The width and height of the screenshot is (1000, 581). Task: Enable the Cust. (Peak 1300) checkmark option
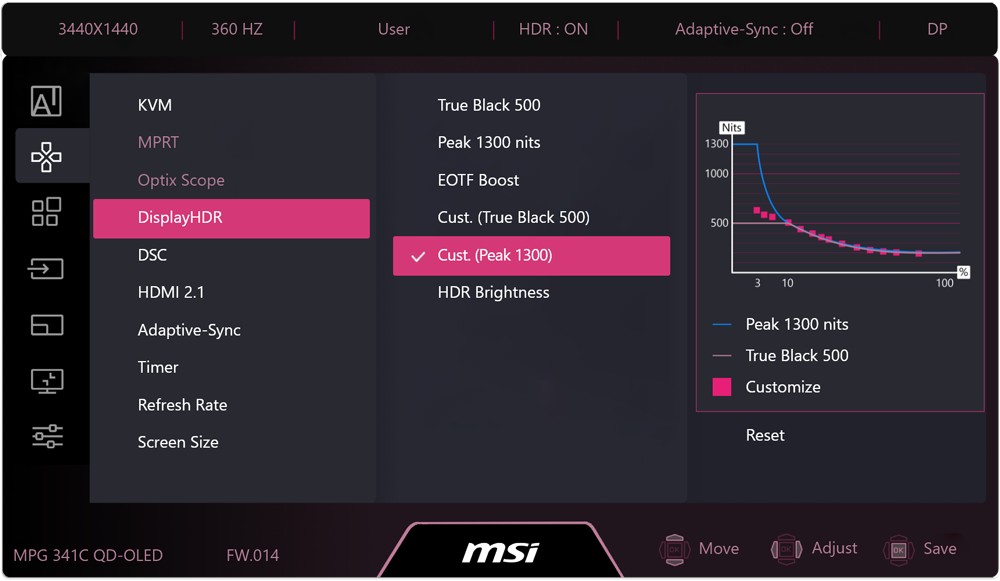pyautogui.click(x=531, y=256)
